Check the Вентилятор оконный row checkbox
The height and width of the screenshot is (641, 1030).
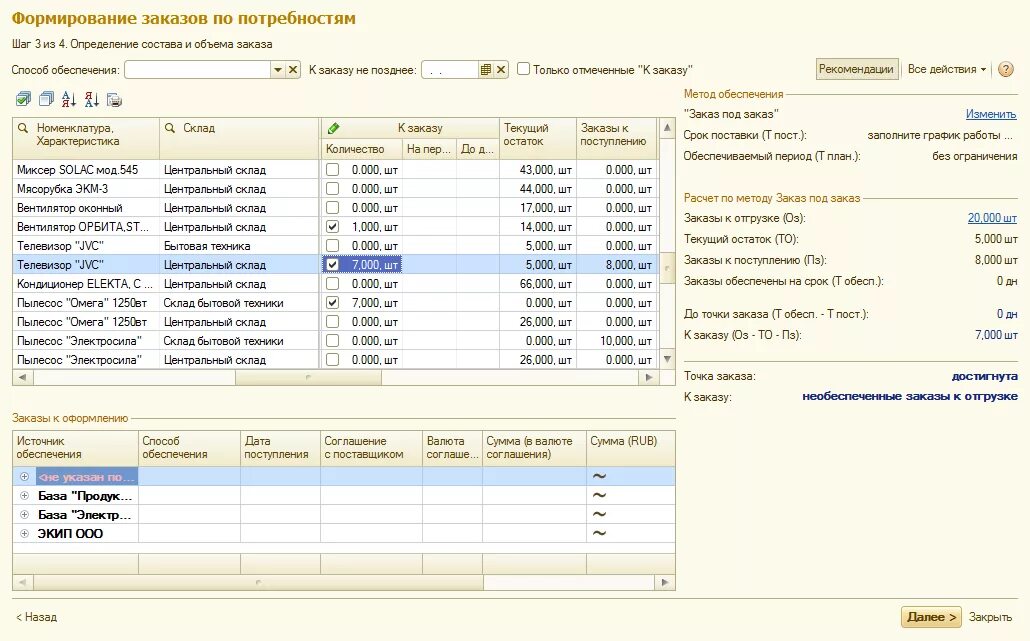332,208
